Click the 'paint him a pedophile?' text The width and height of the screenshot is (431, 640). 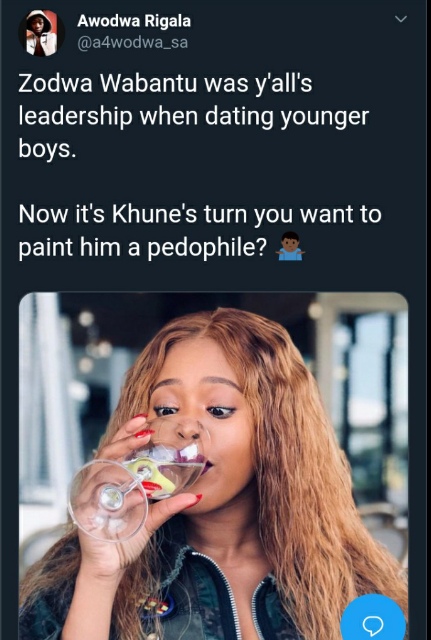[x=144, y=247]
